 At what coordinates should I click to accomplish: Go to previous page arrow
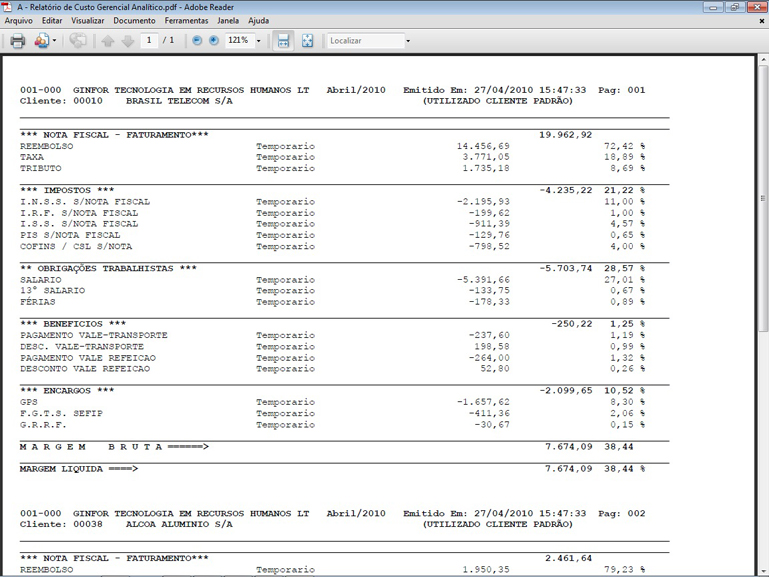107,41
